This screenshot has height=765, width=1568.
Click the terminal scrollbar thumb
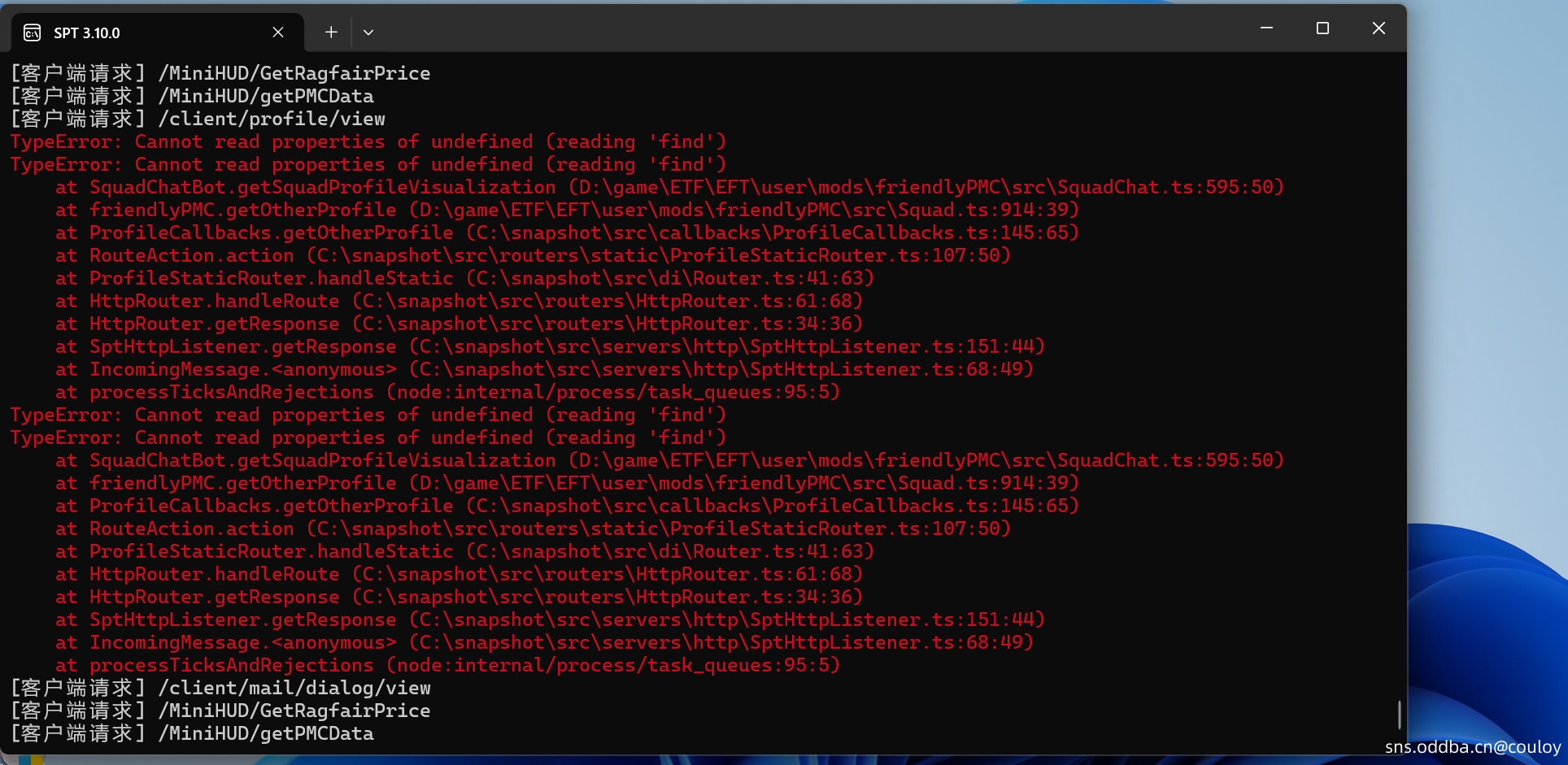pyautogui.click(x=1399, y=715)
